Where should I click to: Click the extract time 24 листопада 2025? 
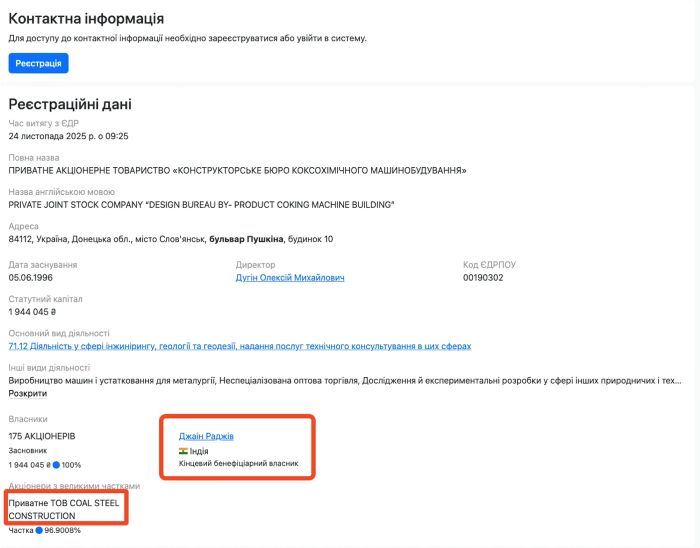[x=68, y=136]
